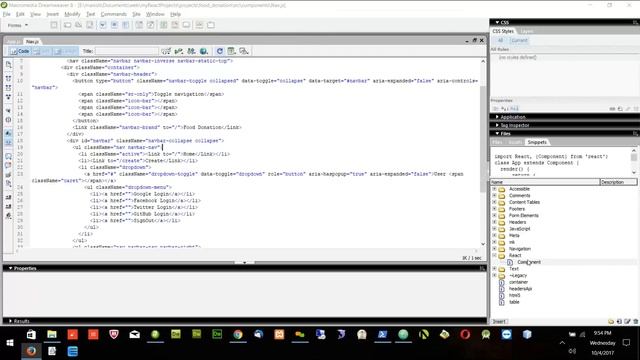The width and height of the screenshot is (640, 360).
Task: Collapse the React snippets folder
Action: click(x=494, y=255)
